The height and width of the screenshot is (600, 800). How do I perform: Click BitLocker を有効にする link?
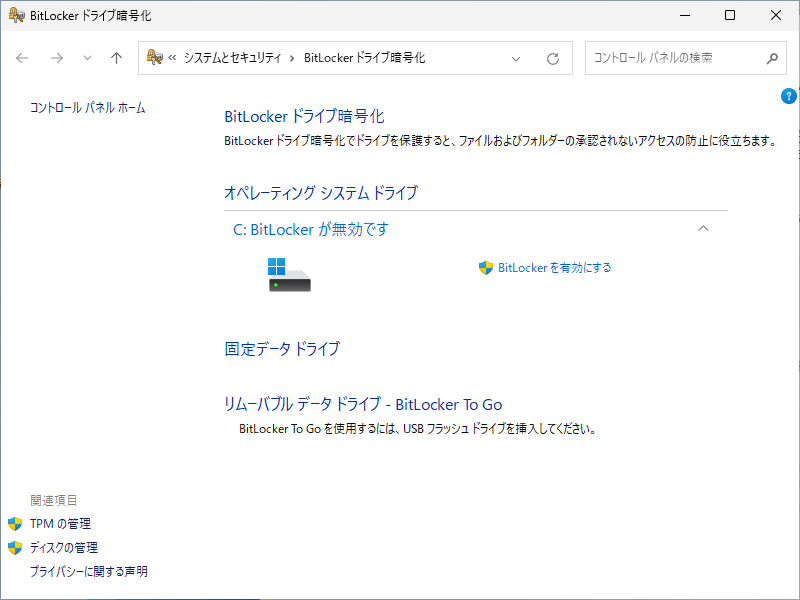[x=555, y=267]
